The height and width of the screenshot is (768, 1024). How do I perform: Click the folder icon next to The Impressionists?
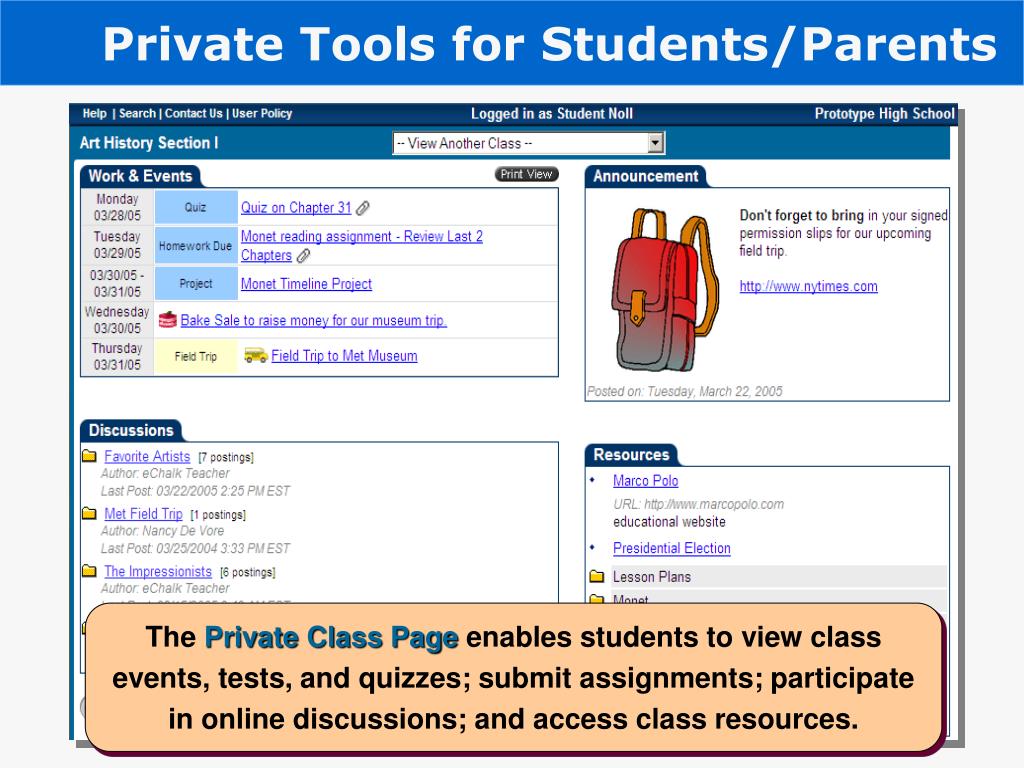89,571
